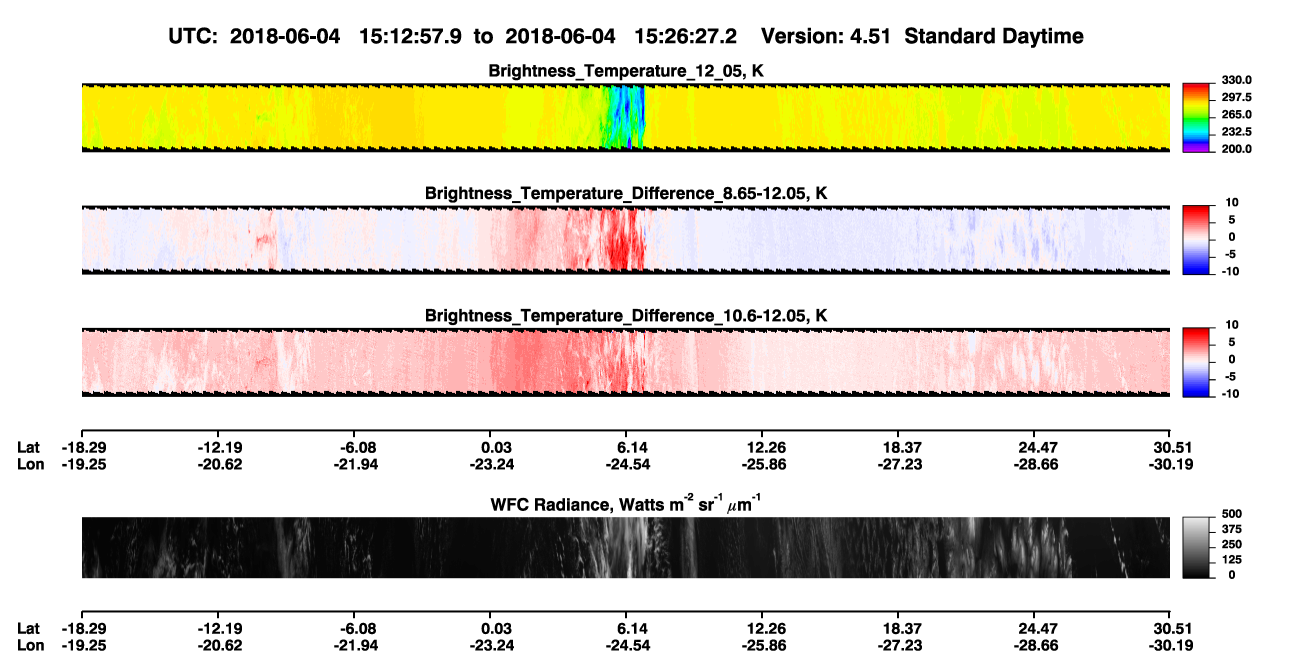Select the WFC Radiance grayscale image strip
The height and width of the screenshot is (667, 1300).
point(625,547)
